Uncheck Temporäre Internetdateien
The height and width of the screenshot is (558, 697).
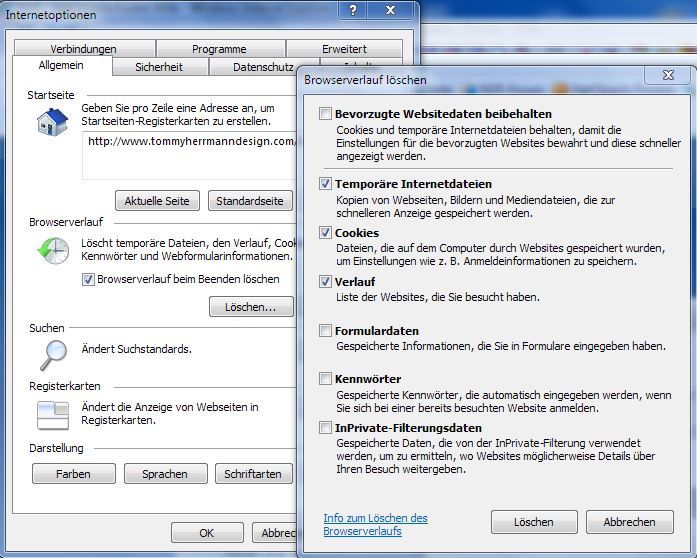click(325, 184)
